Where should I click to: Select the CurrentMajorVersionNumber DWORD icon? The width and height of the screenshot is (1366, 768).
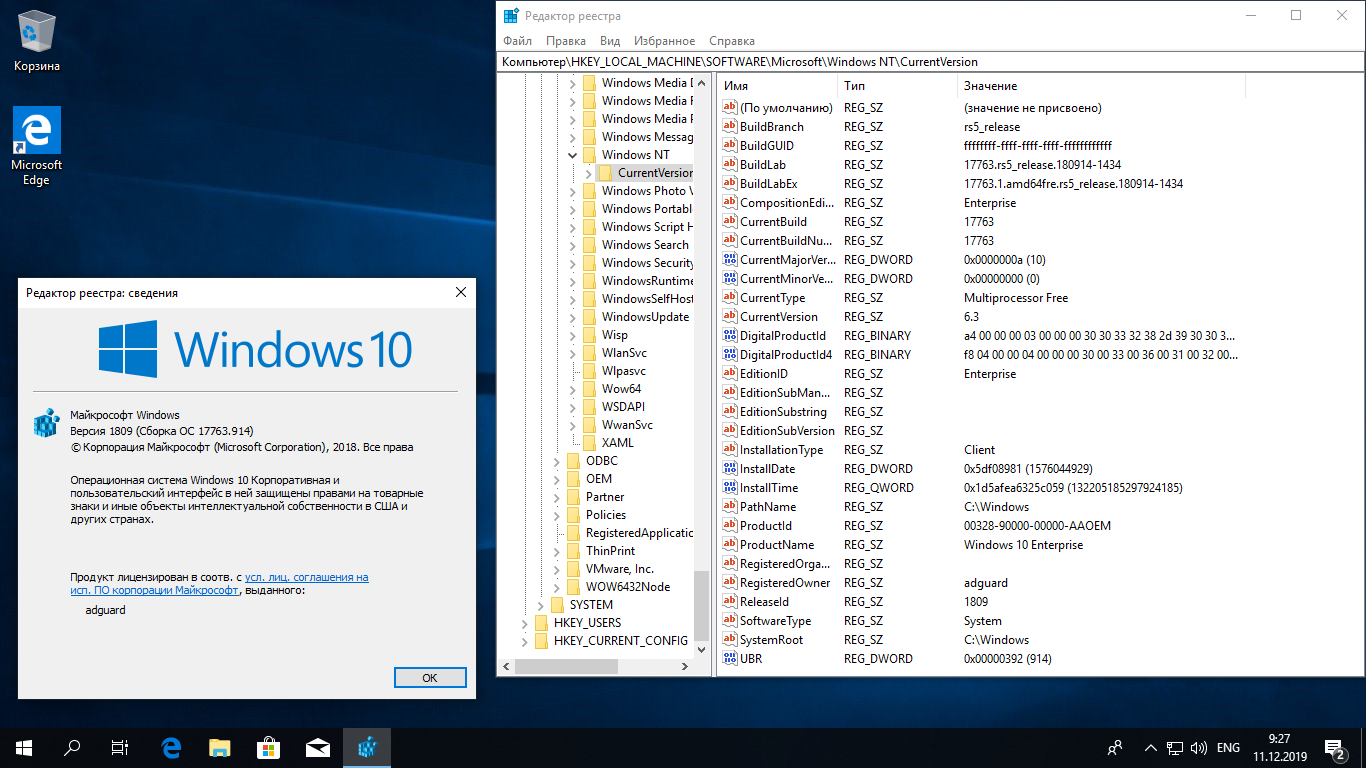coord(730,260)
